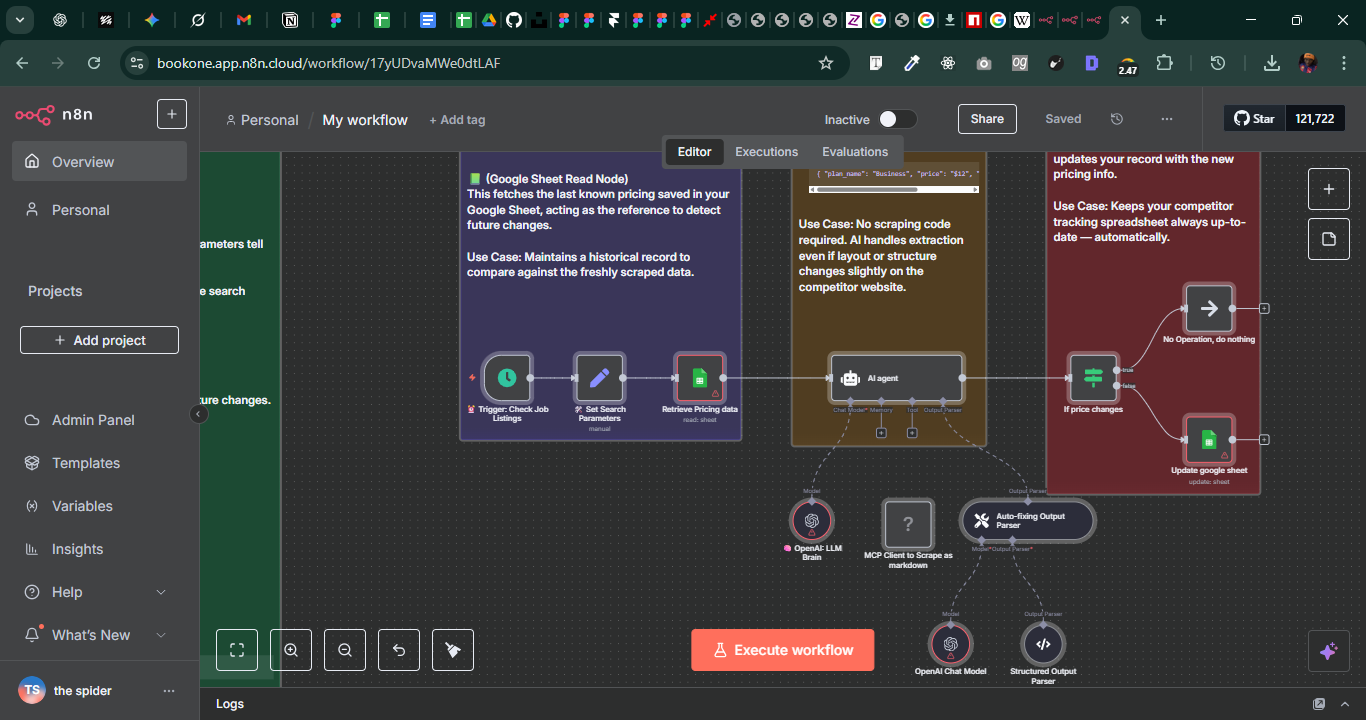This screenshot has width=1366, height=720.
Task: Open the add node plus panel
Action: pos(1329,189)
